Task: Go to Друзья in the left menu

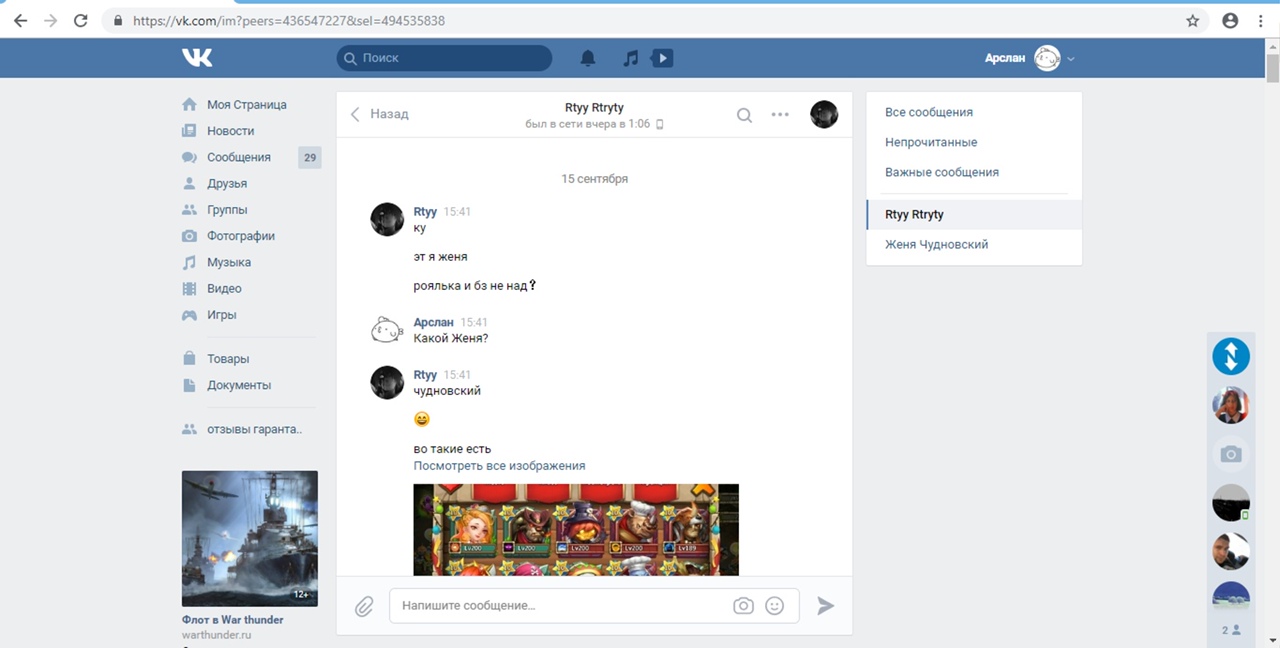Action: pyautogui.click(x=227, y=184)
